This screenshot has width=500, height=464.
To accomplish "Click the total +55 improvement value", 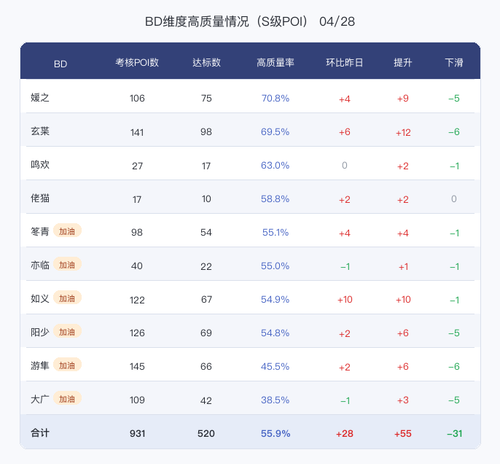I will [x=403, y=434].
